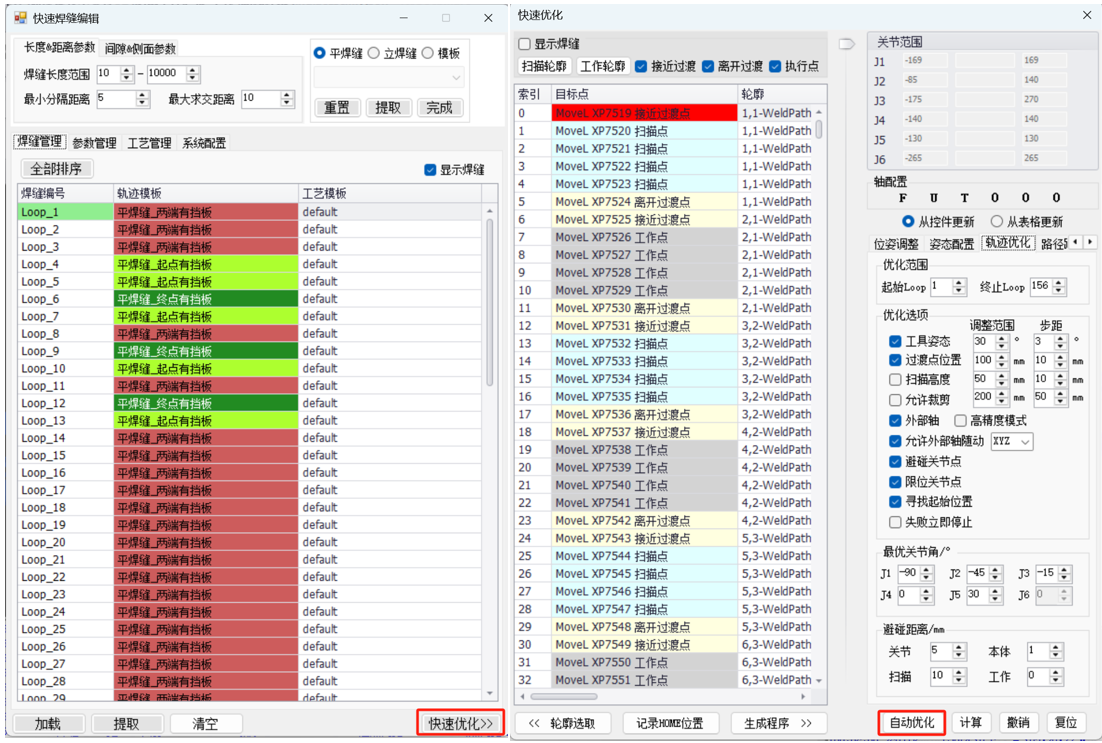1102x743 pixels.
Task: Click the 快速焊缝编辑 window app icon
Action: tap(20, 18)
